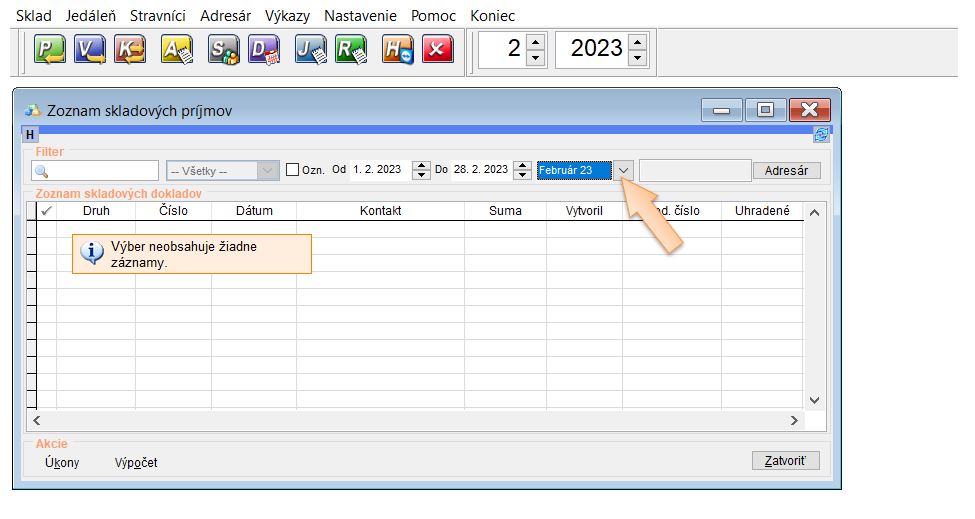
Task: Click the Adresár button
Action: (x=786, y=171)
